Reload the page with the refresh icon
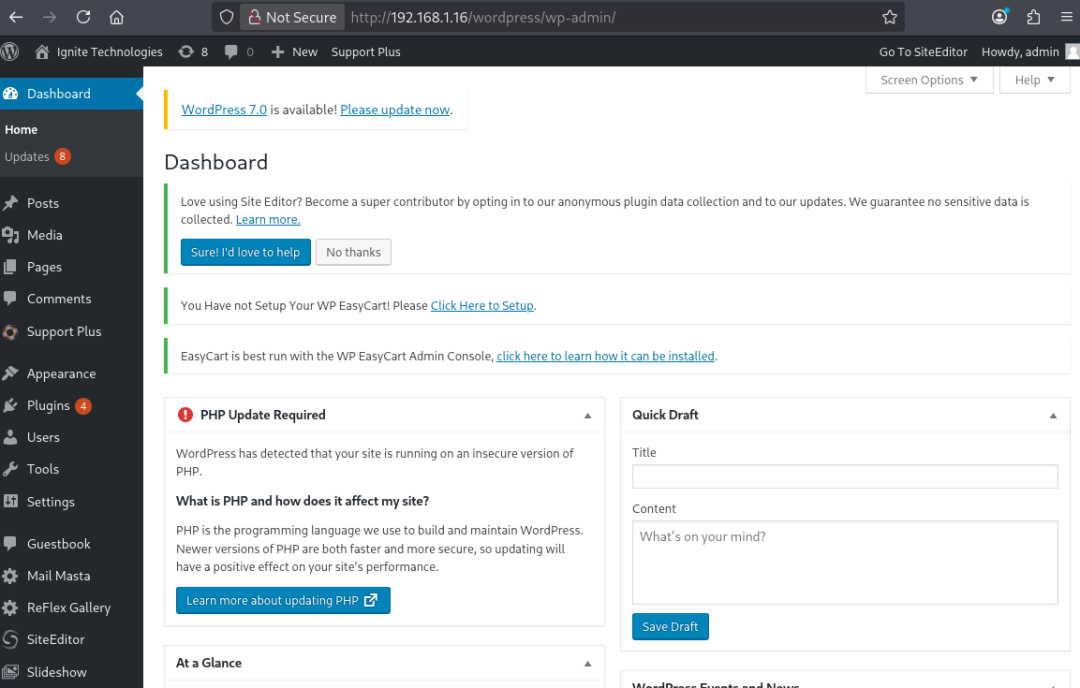 click(x=83, y=17)
